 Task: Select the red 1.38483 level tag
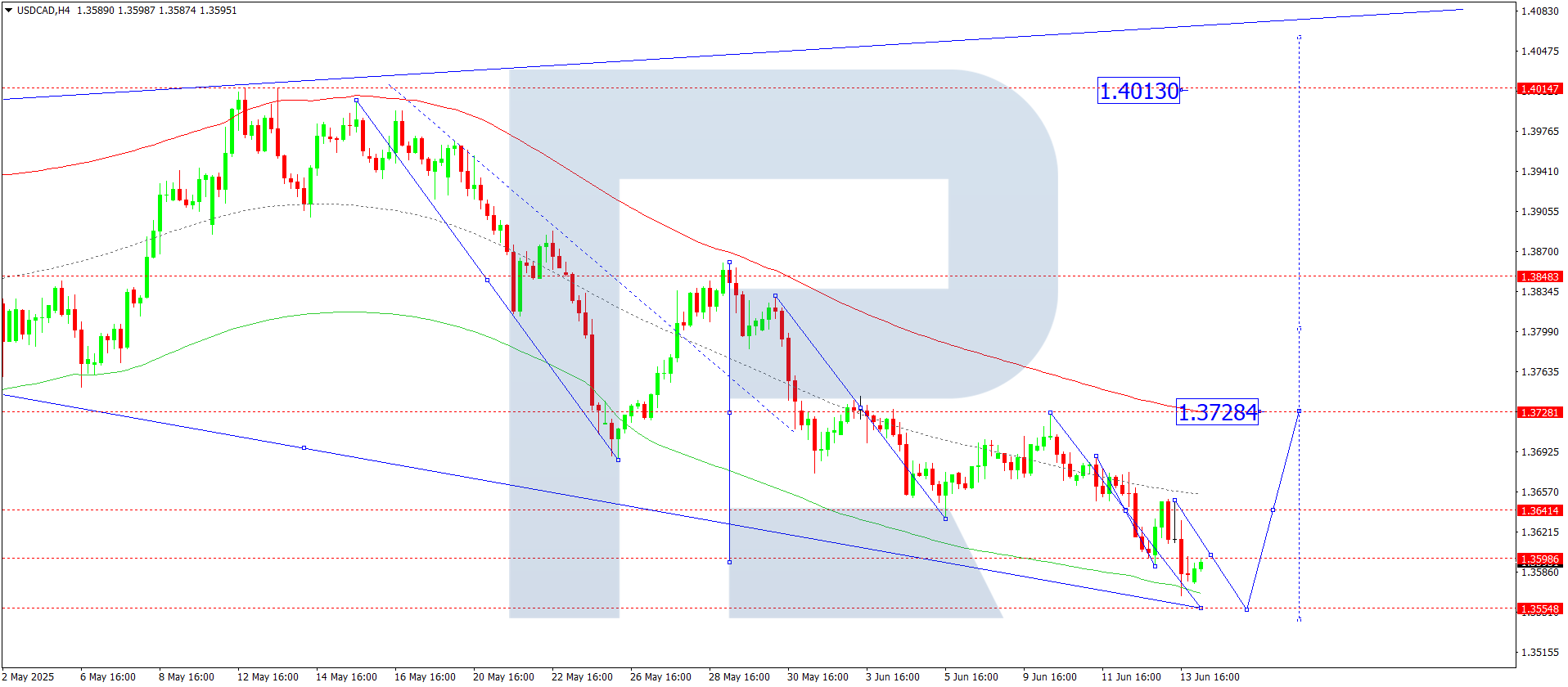click(x=1539, y=276)
